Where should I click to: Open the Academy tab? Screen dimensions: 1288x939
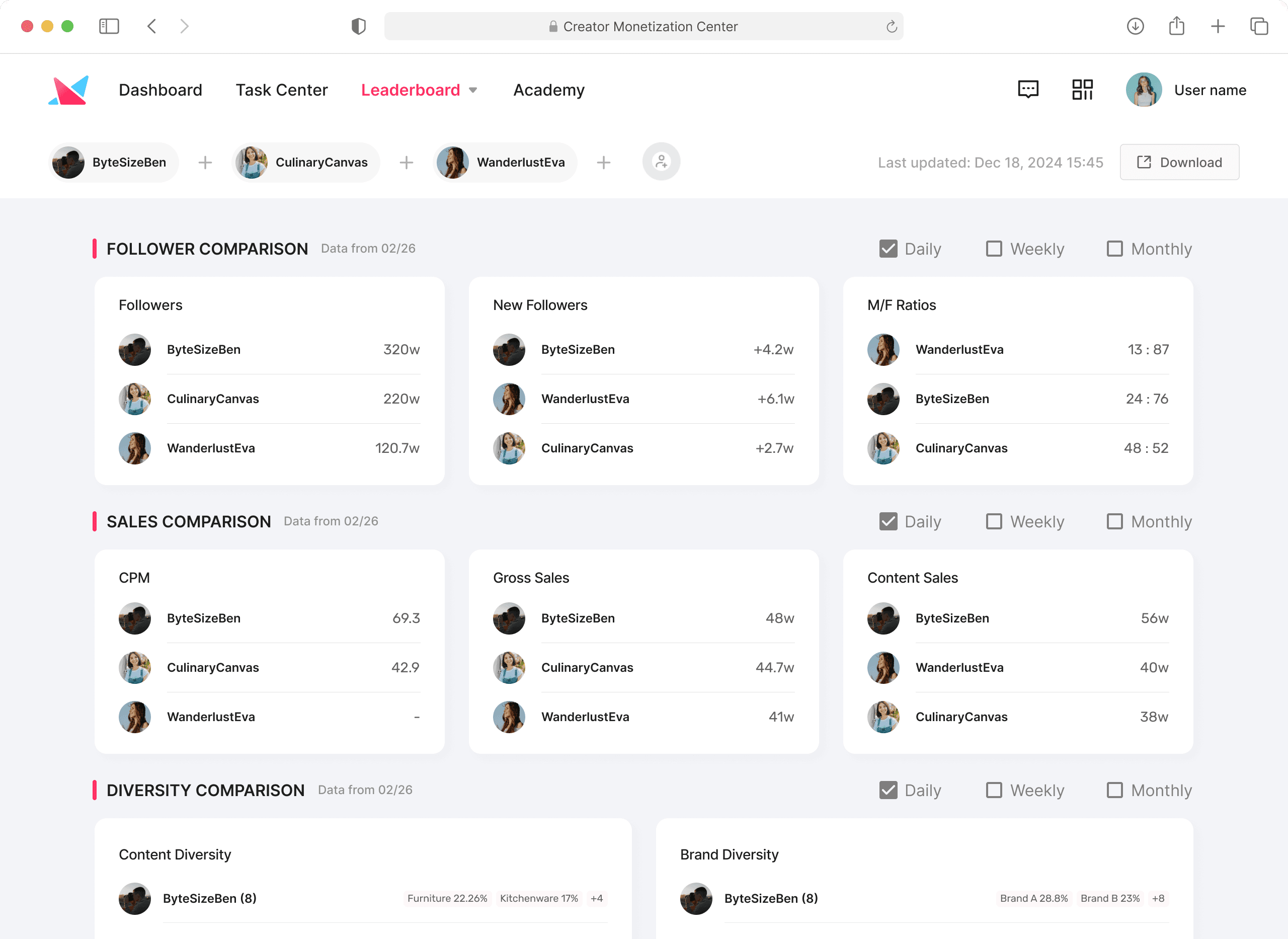(x=549, y=90)
